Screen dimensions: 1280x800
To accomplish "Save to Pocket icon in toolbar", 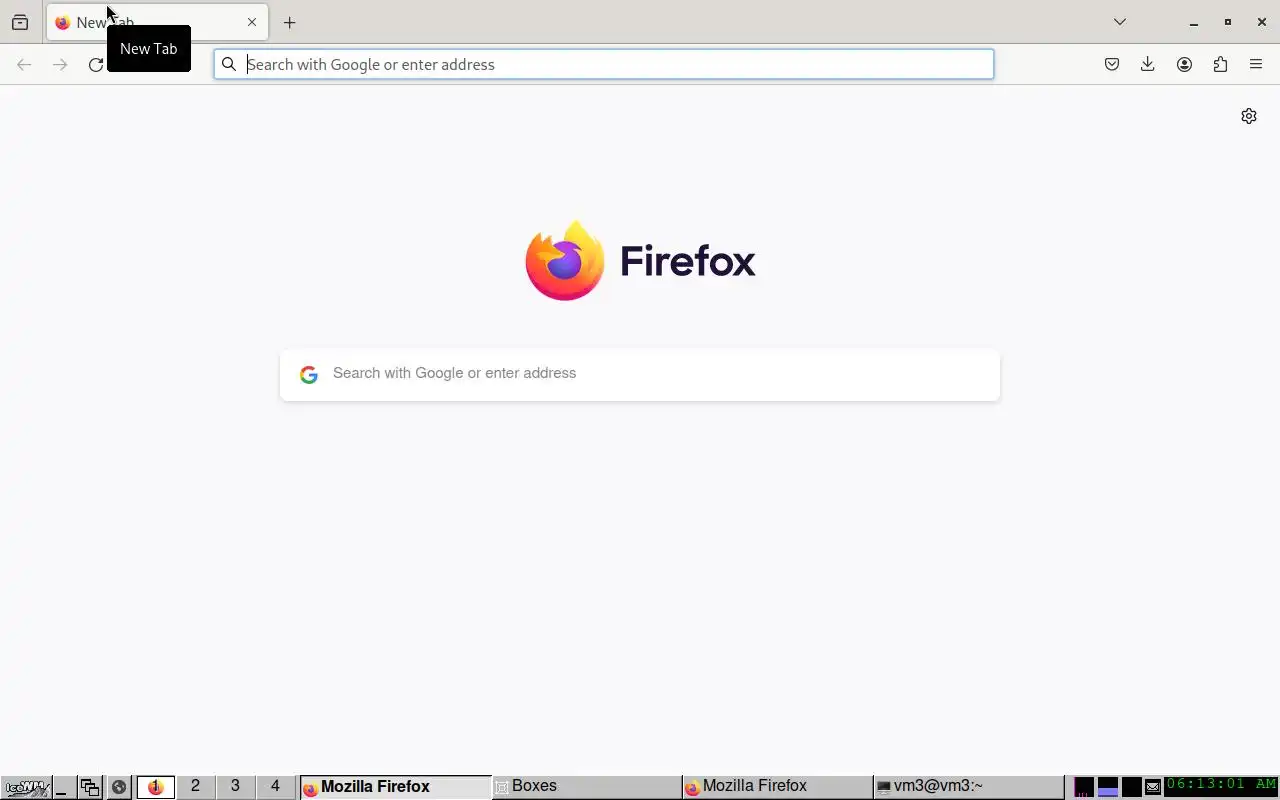I will (x=1112, y=64).
